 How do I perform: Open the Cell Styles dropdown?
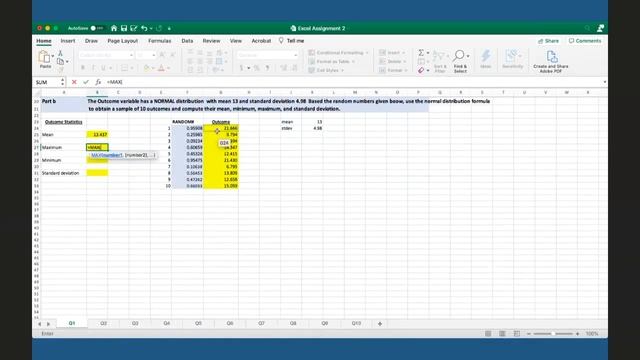click(326, 70)
